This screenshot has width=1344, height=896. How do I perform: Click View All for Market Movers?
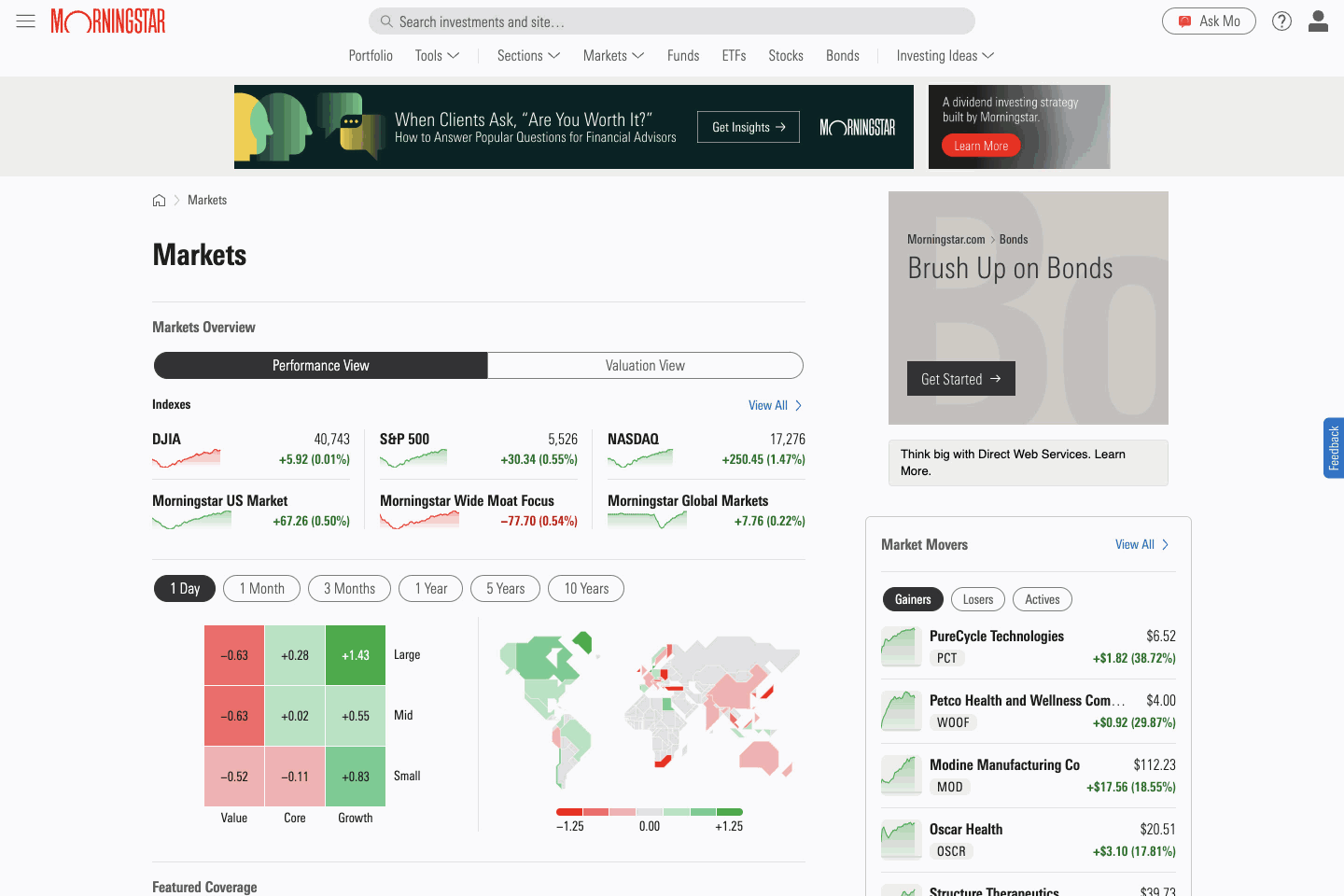1141,545
